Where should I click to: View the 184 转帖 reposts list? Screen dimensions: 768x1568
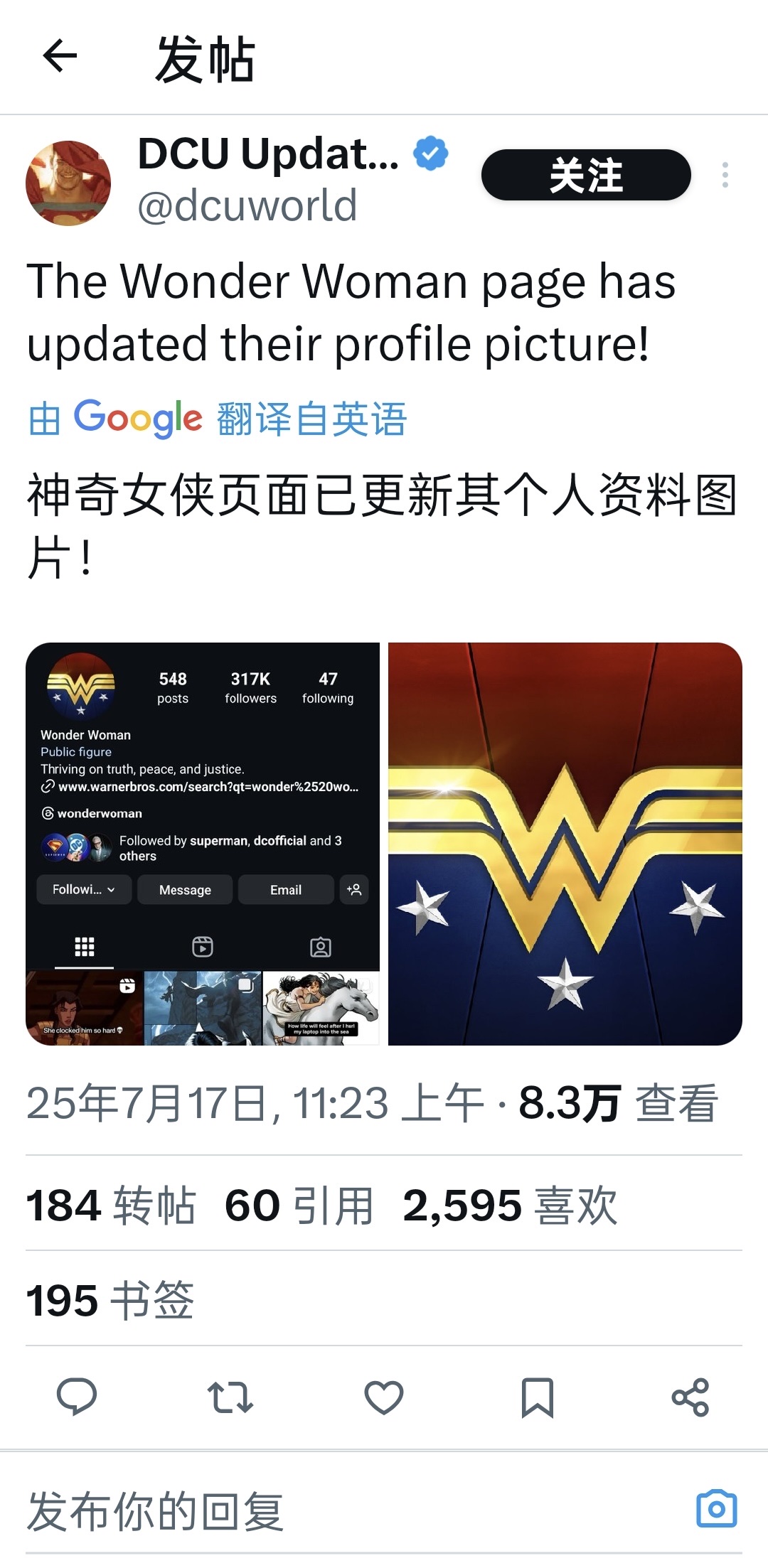click(x=111, y=1205)
